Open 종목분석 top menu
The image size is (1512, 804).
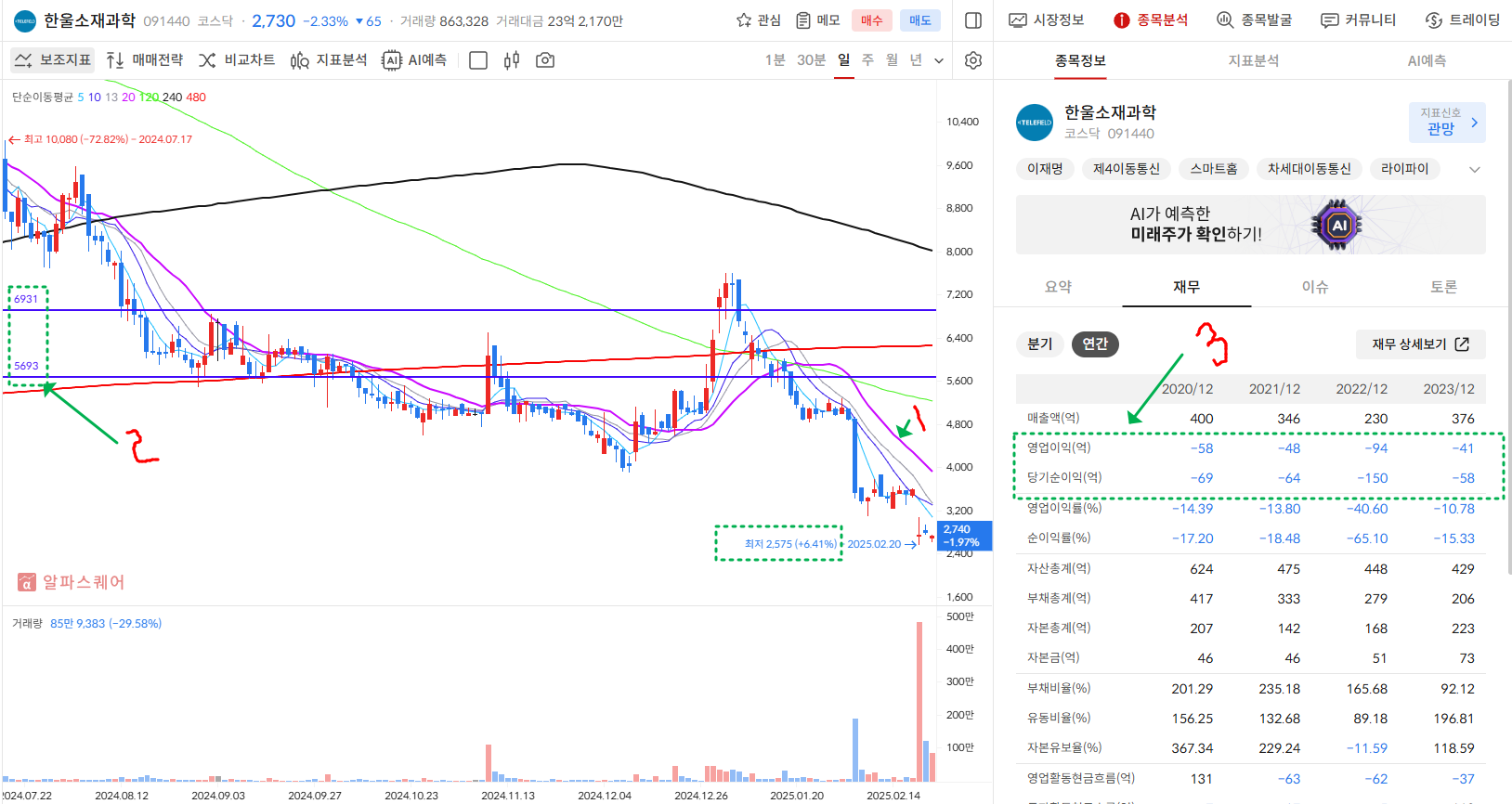tap(1152, 20)
